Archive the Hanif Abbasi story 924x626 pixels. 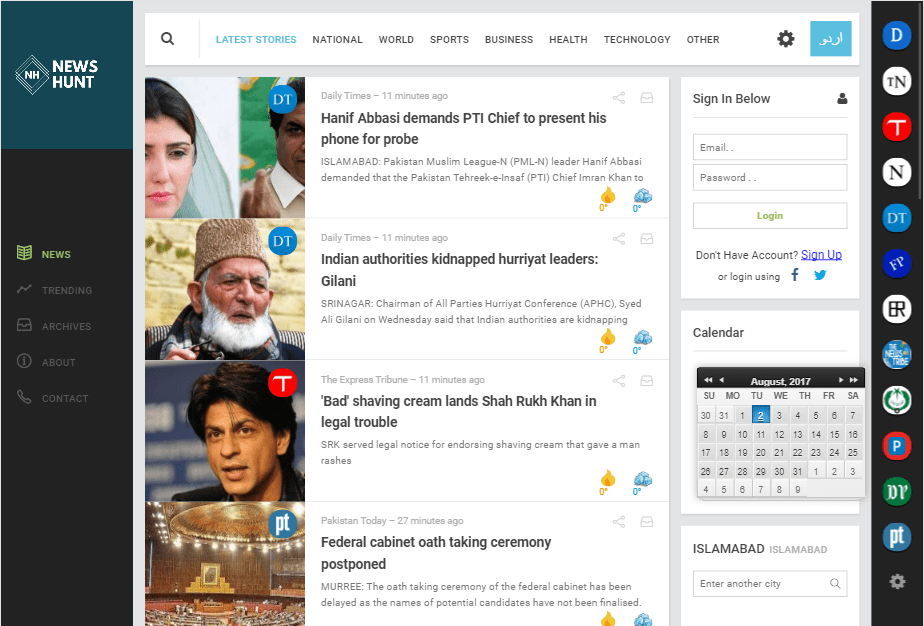pos(646,98)
